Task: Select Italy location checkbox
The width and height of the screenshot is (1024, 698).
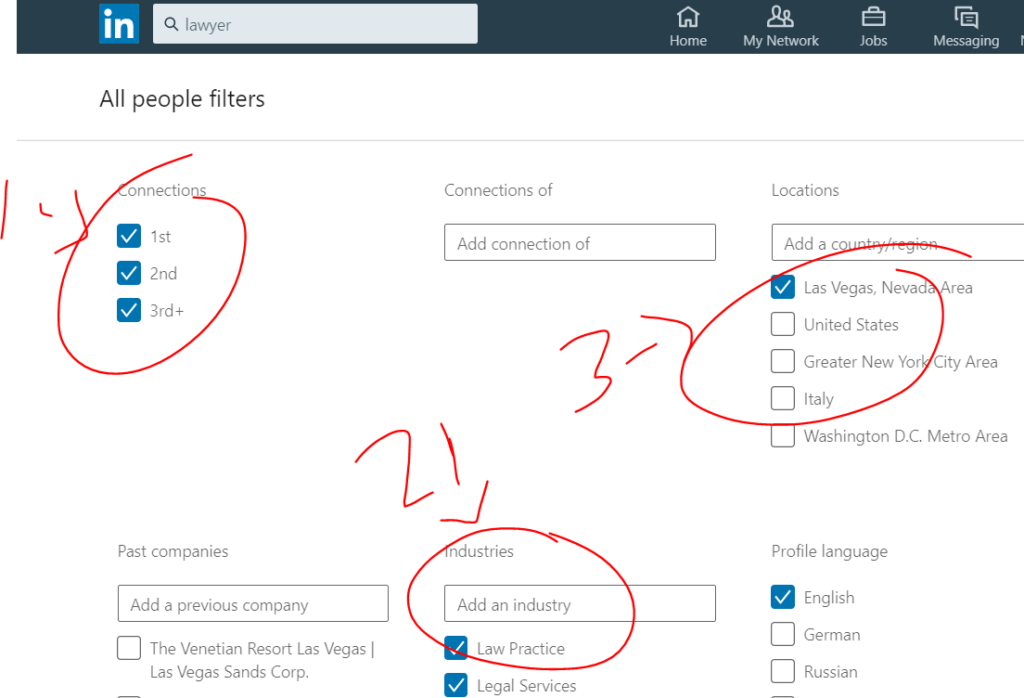Action: point(783,399)
